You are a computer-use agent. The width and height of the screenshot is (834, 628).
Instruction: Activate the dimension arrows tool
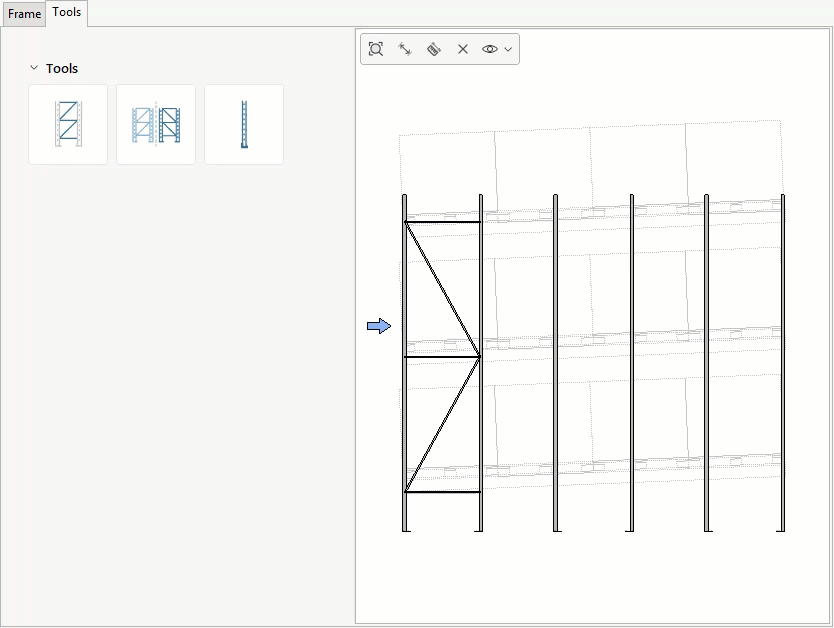(x=405, y=49)
